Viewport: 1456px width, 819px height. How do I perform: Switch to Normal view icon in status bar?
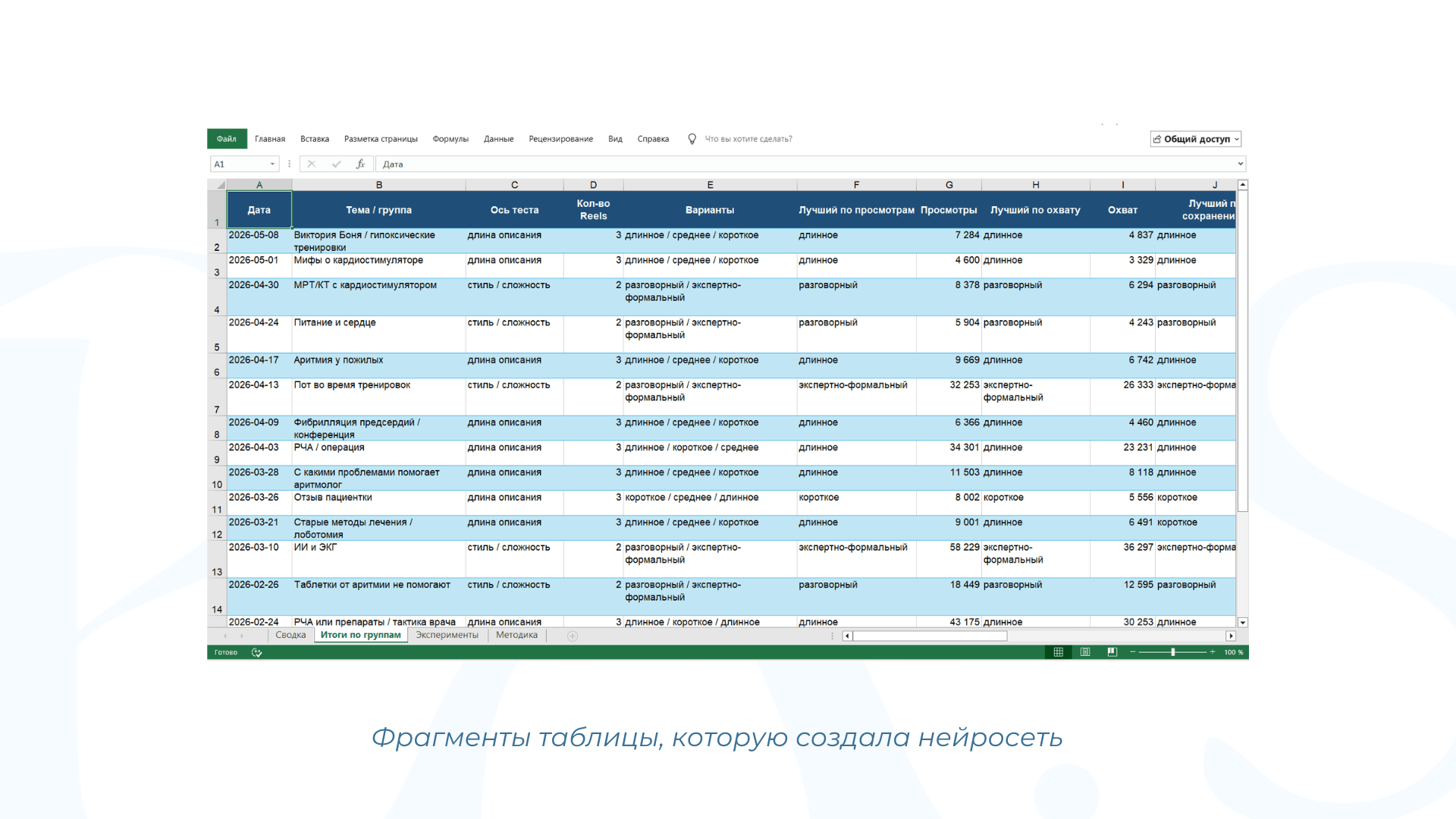(1058, 652)
